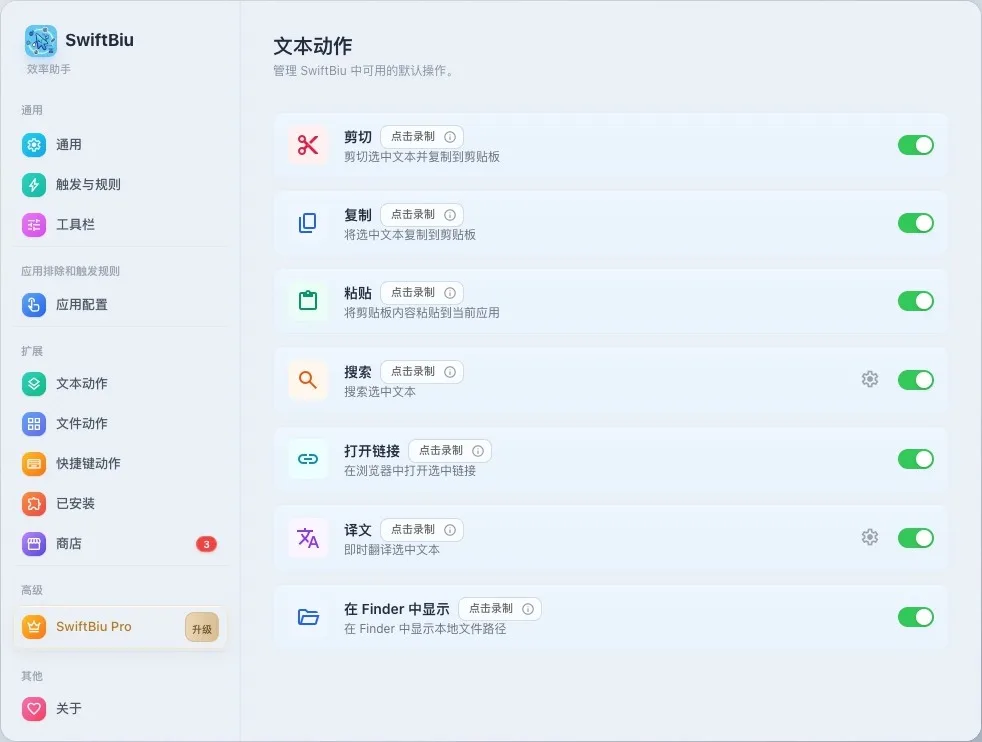Click info icon next to 译文 shortcut
The width and height of the screenshot is (982, 742).
450,530
